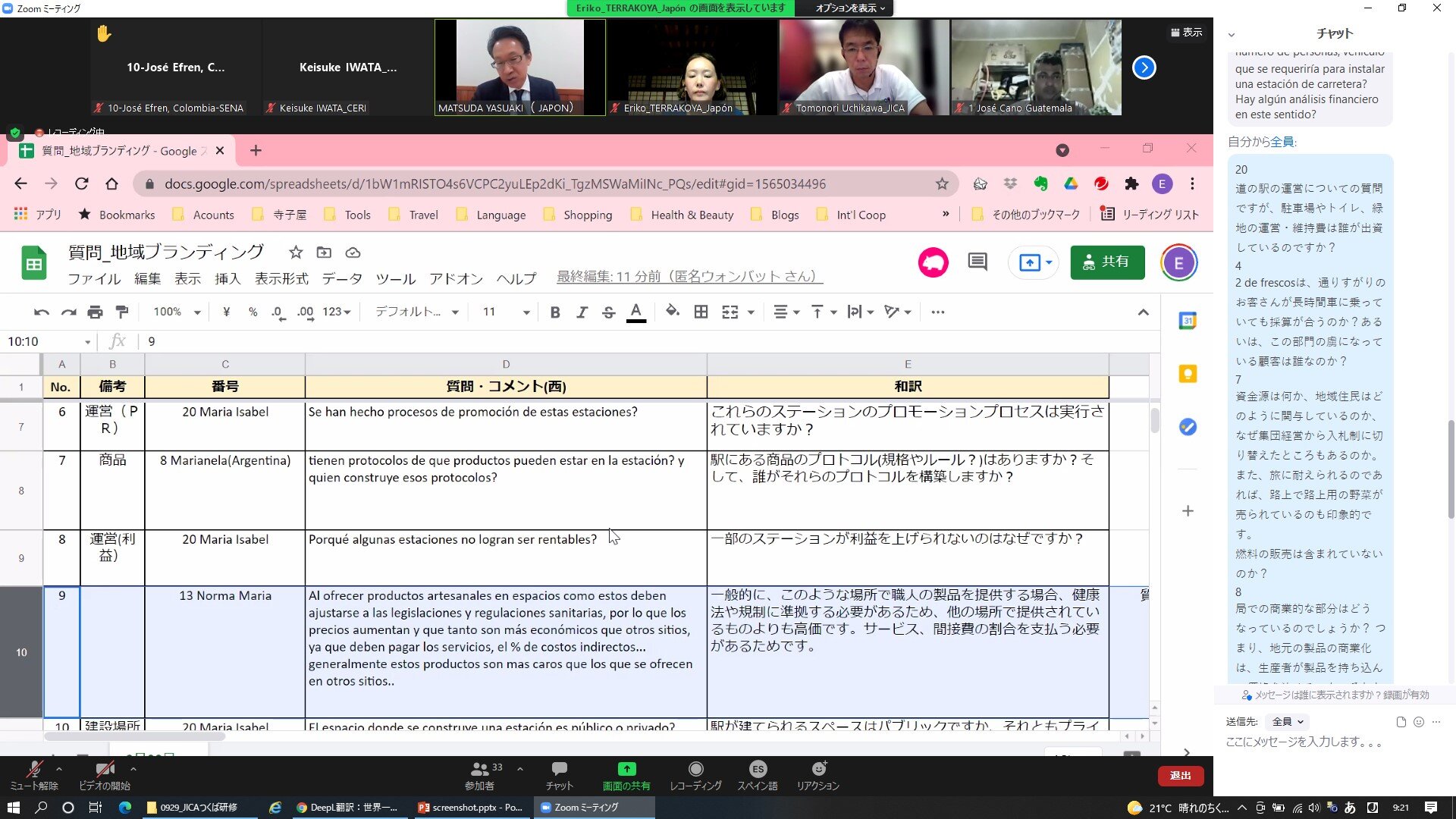Open the 編集 menu
The width and height of the screenshot is (1456, 819).
[148, 278]
